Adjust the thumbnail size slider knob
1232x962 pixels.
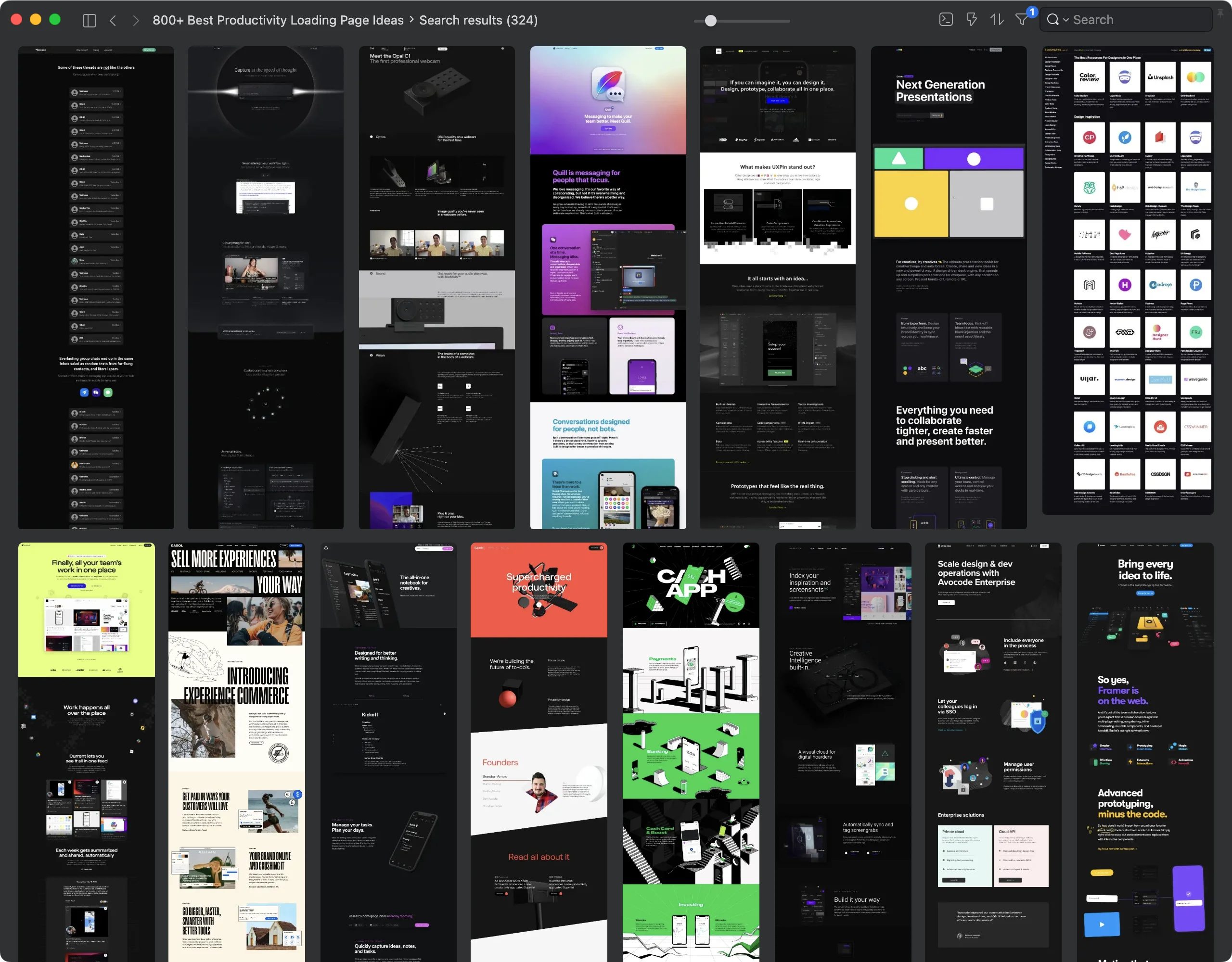click(711, 21)
